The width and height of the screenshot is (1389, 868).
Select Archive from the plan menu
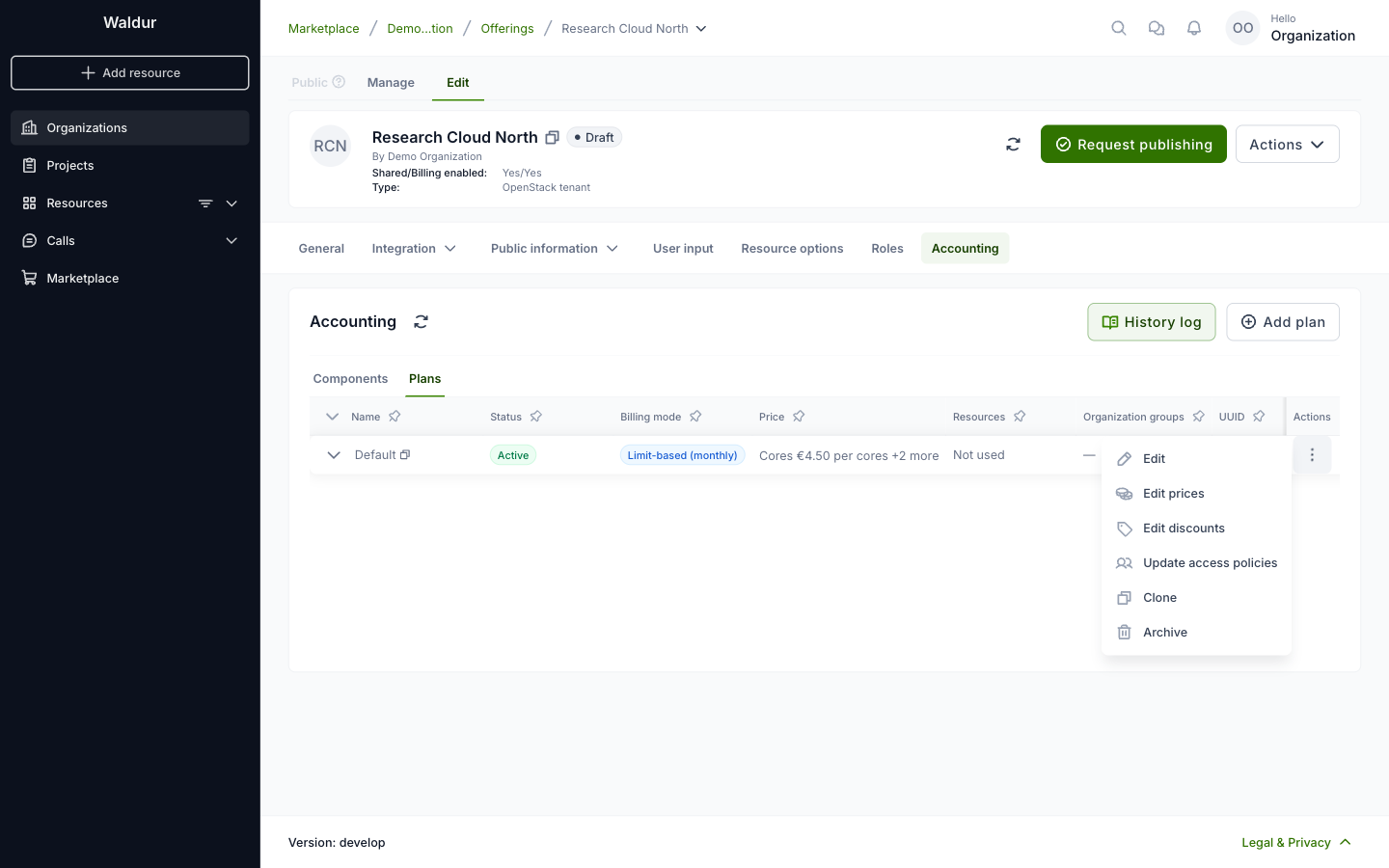(1196, 632)
